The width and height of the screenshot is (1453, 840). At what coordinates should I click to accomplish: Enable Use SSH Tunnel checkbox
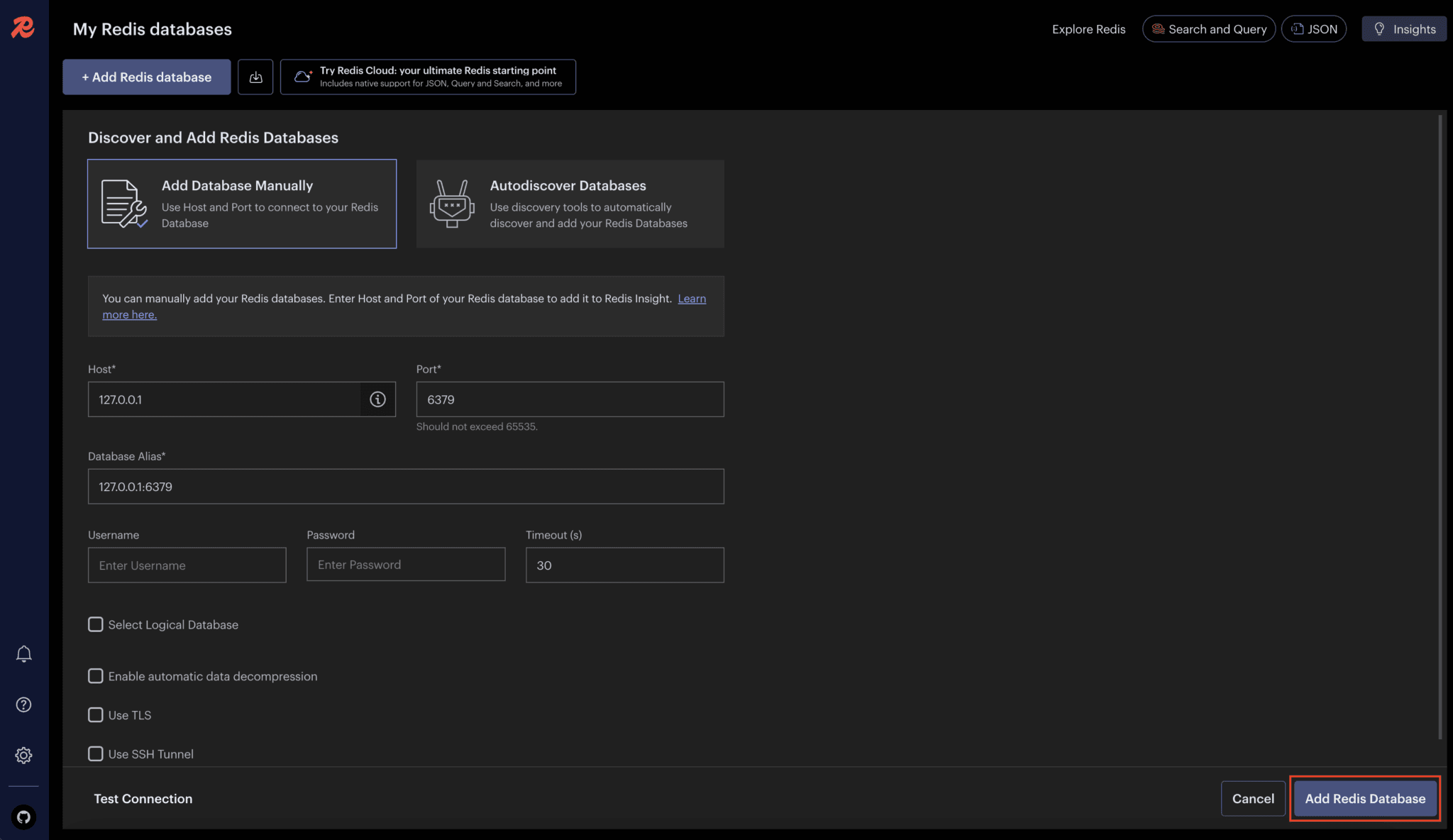[96, 753]
